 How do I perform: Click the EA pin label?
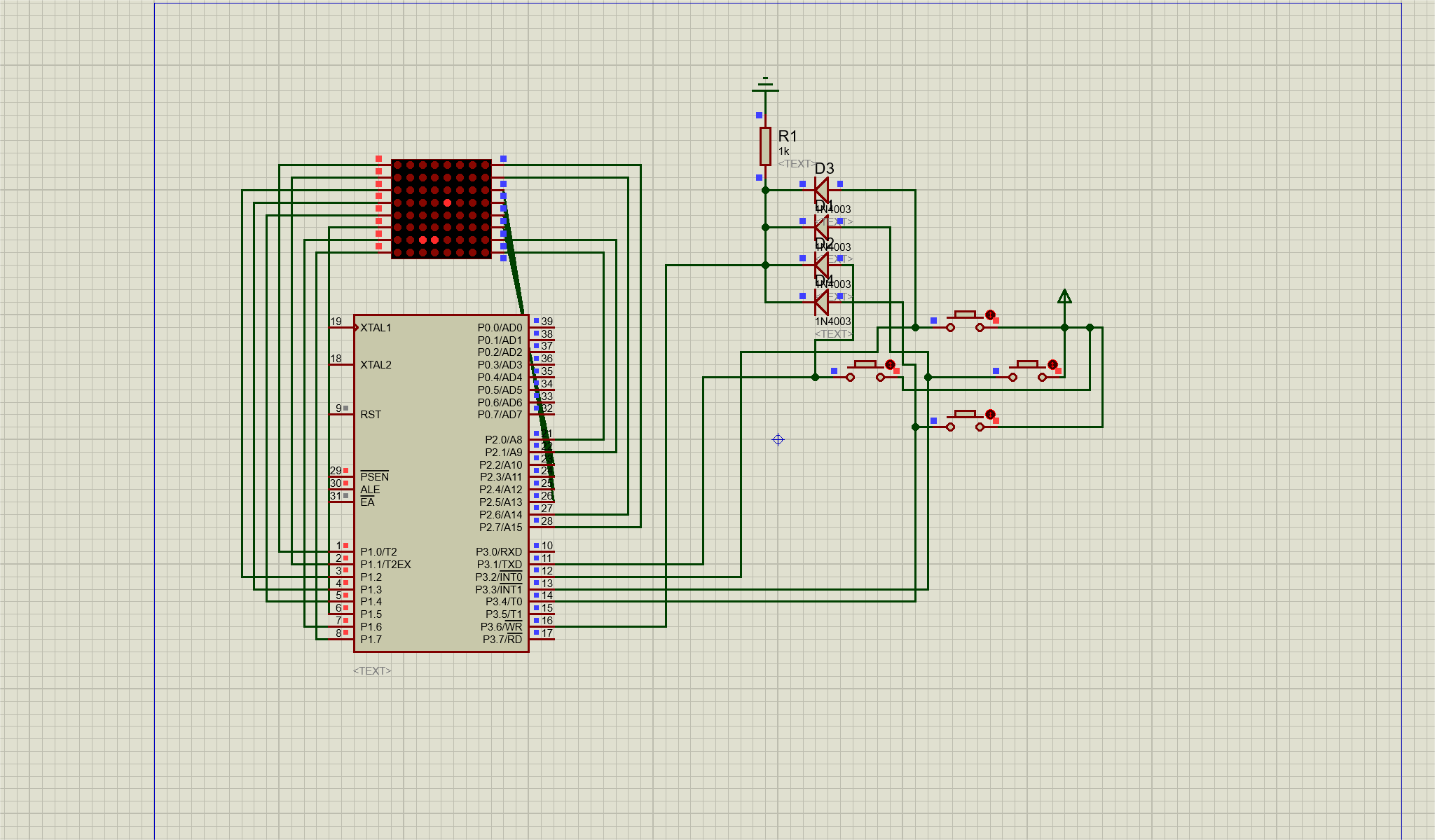tap(367, 502)
